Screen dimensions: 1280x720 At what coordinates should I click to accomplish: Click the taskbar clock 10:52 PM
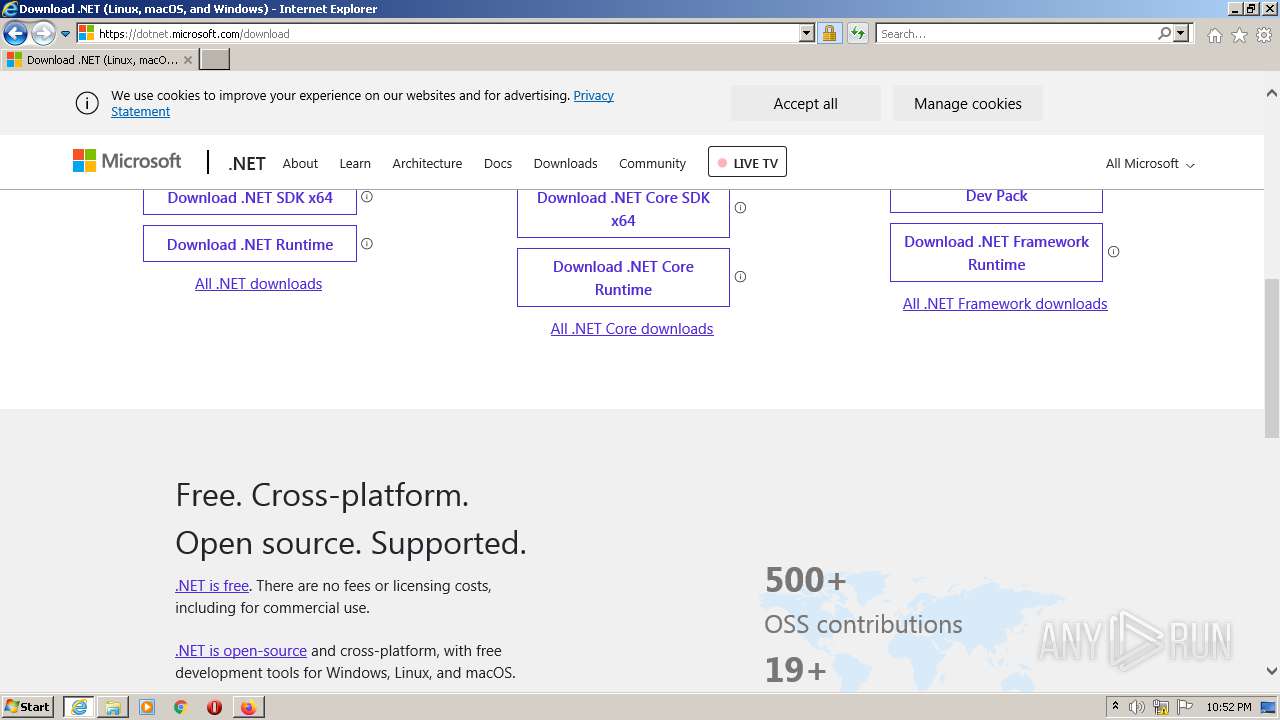[1229, 707]
